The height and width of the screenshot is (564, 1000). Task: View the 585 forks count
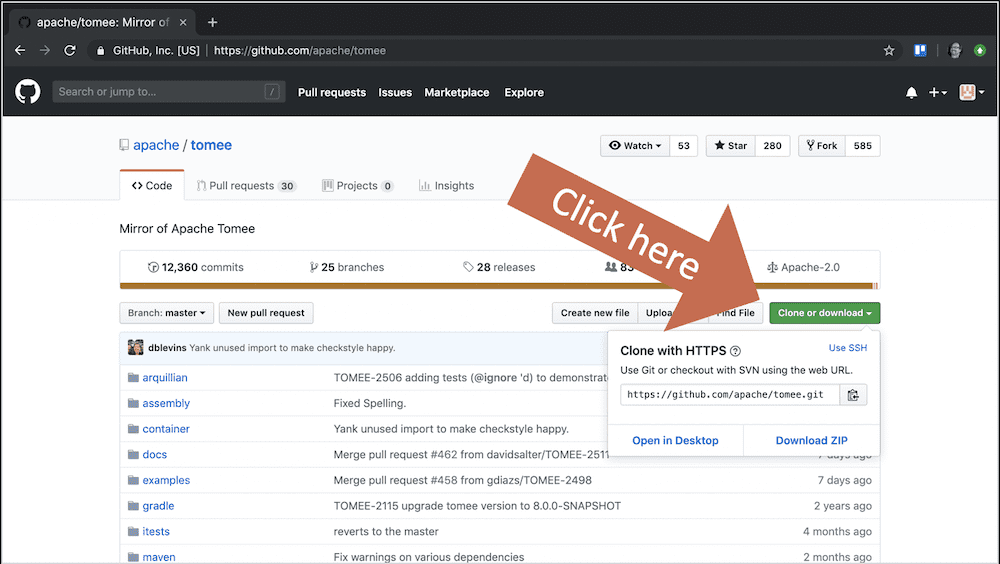point(862,145)
